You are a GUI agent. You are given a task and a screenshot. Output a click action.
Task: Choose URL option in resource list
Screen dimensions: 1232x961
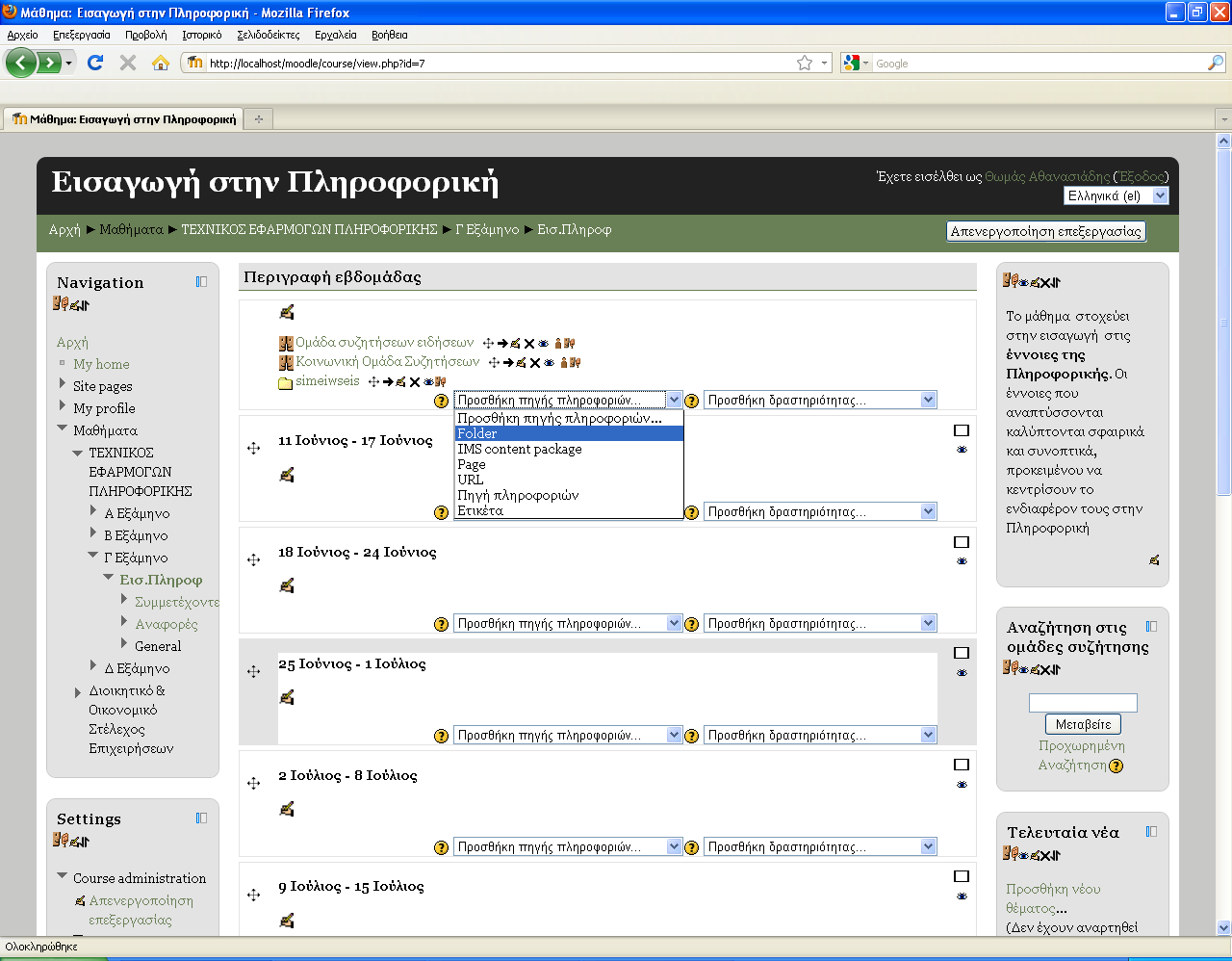click(569, 480)
